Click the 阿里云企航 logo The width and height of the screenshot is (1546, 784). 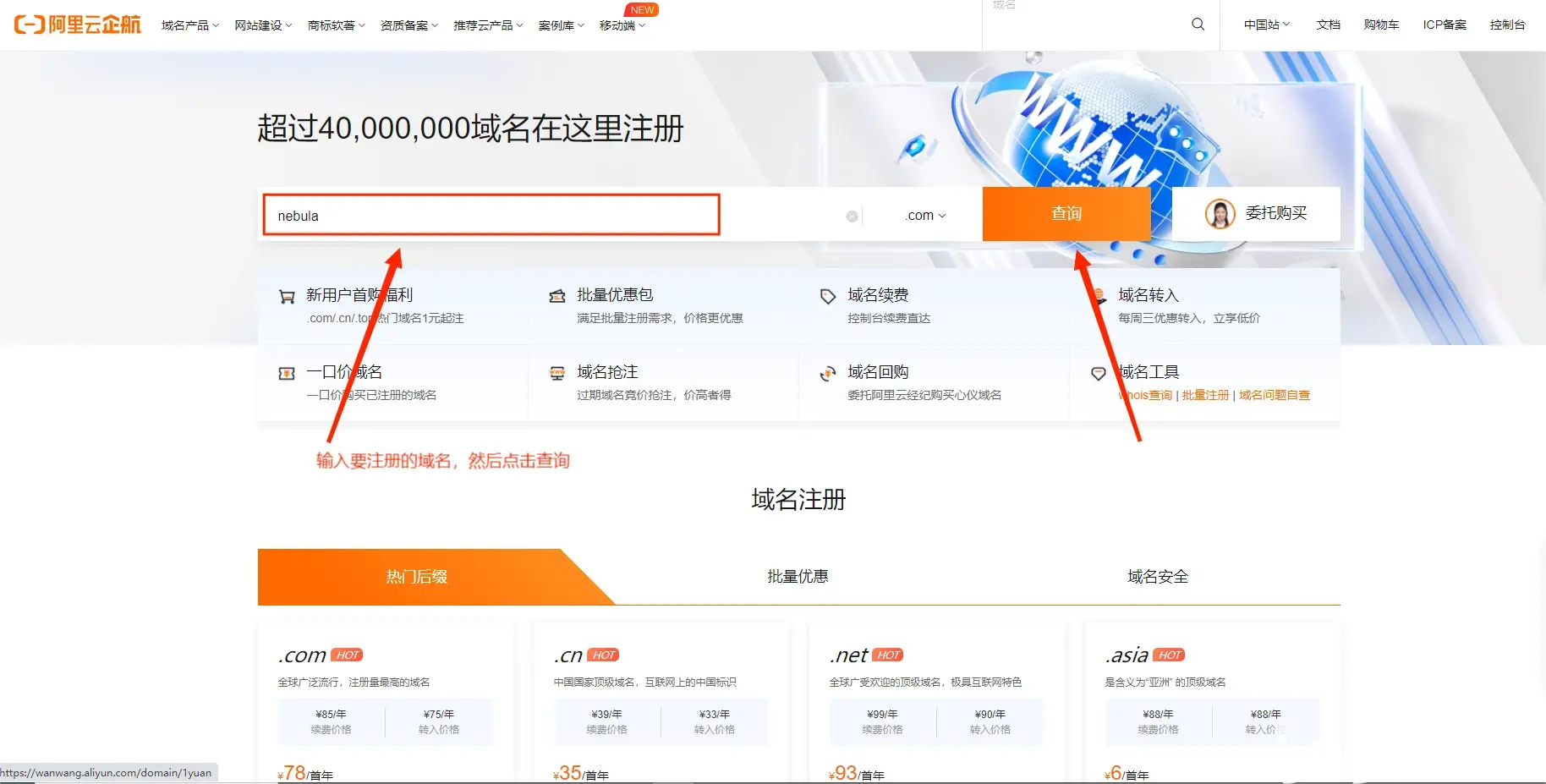[78, 25]
